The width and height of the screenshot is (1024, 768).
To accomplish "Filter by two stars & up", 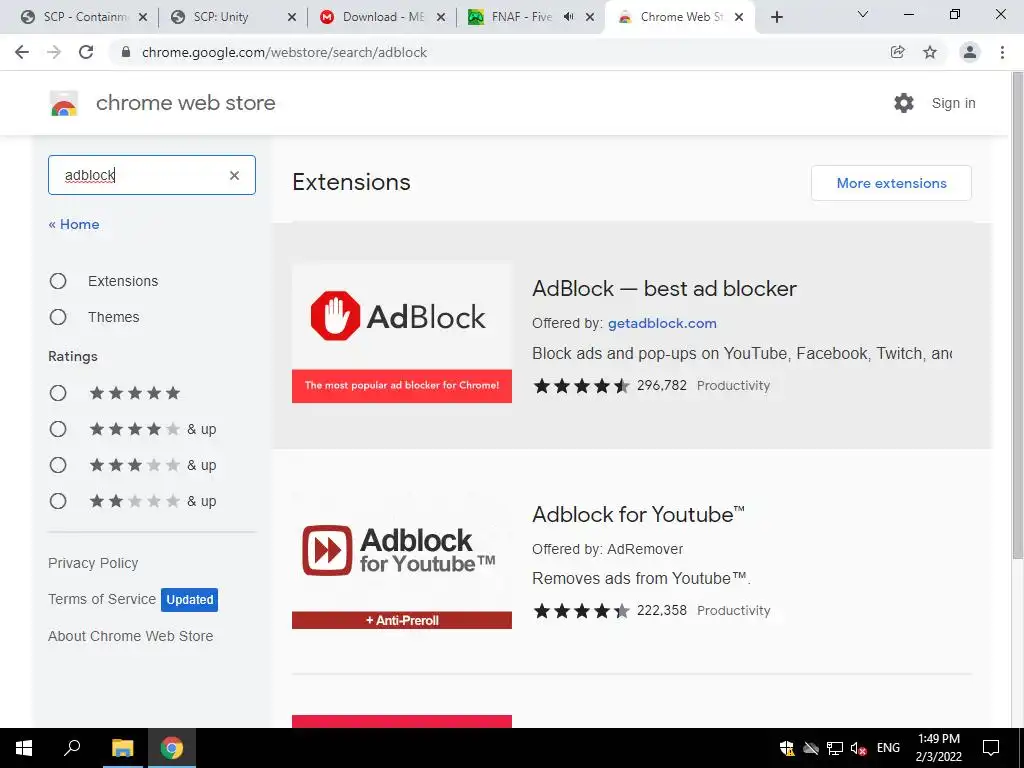I will pos(58,501).
